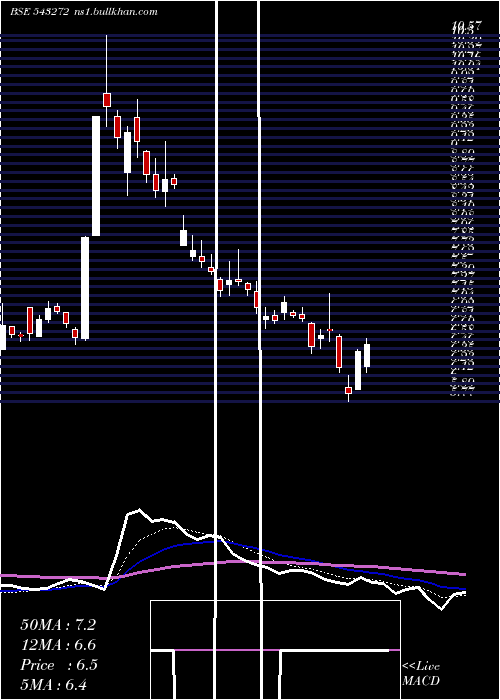Click the tallest white candlestick body
The width and height of the screenshot is (500, 700).
pos(96,176)
